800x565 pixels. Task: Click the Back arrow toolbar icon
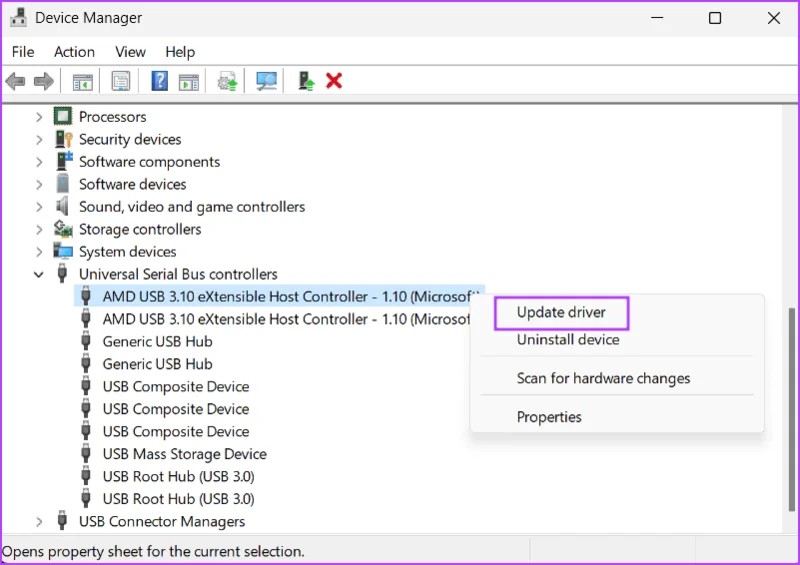pos(15,81)
